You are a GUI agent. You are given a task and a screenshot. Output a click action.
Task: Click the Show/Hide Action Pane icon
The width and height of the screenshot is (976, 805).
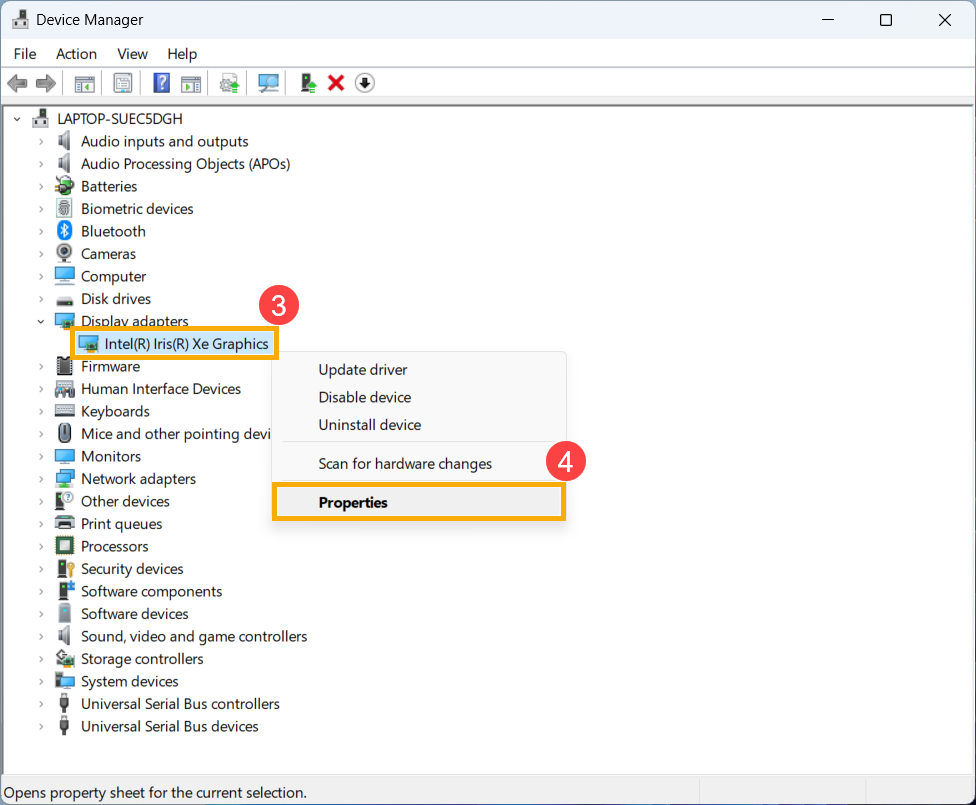tap(190, 83)
